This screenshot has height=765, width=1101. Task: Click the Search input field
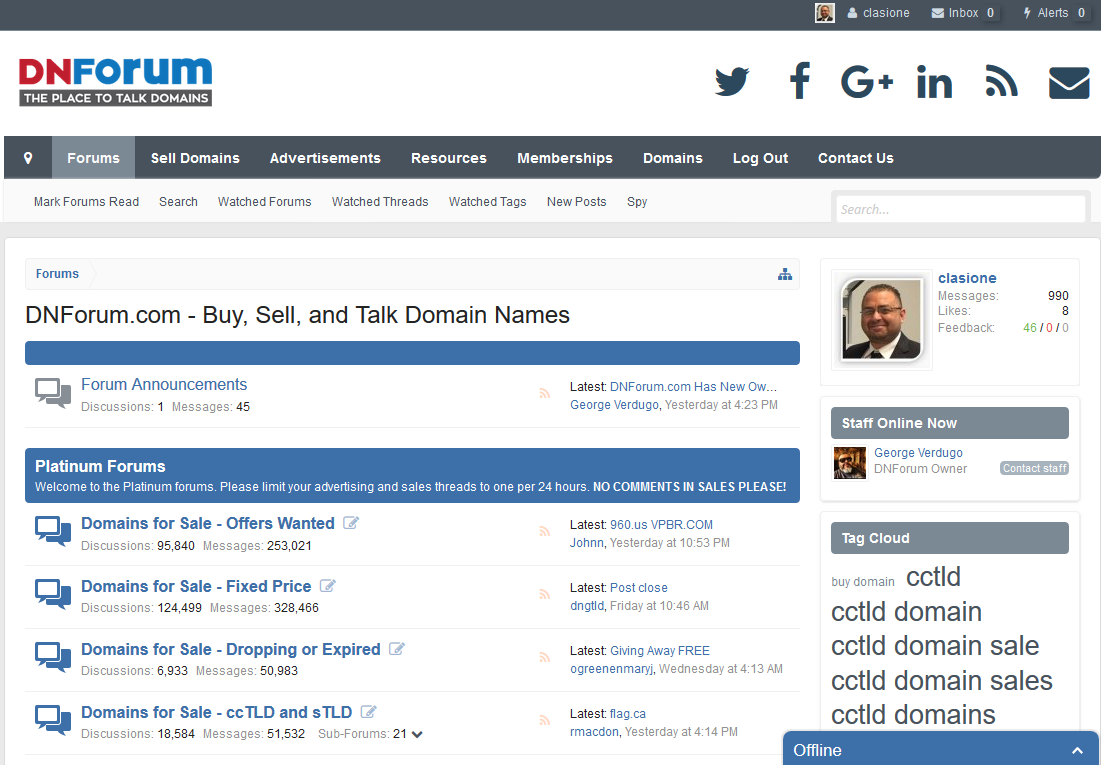pos(960,209)
